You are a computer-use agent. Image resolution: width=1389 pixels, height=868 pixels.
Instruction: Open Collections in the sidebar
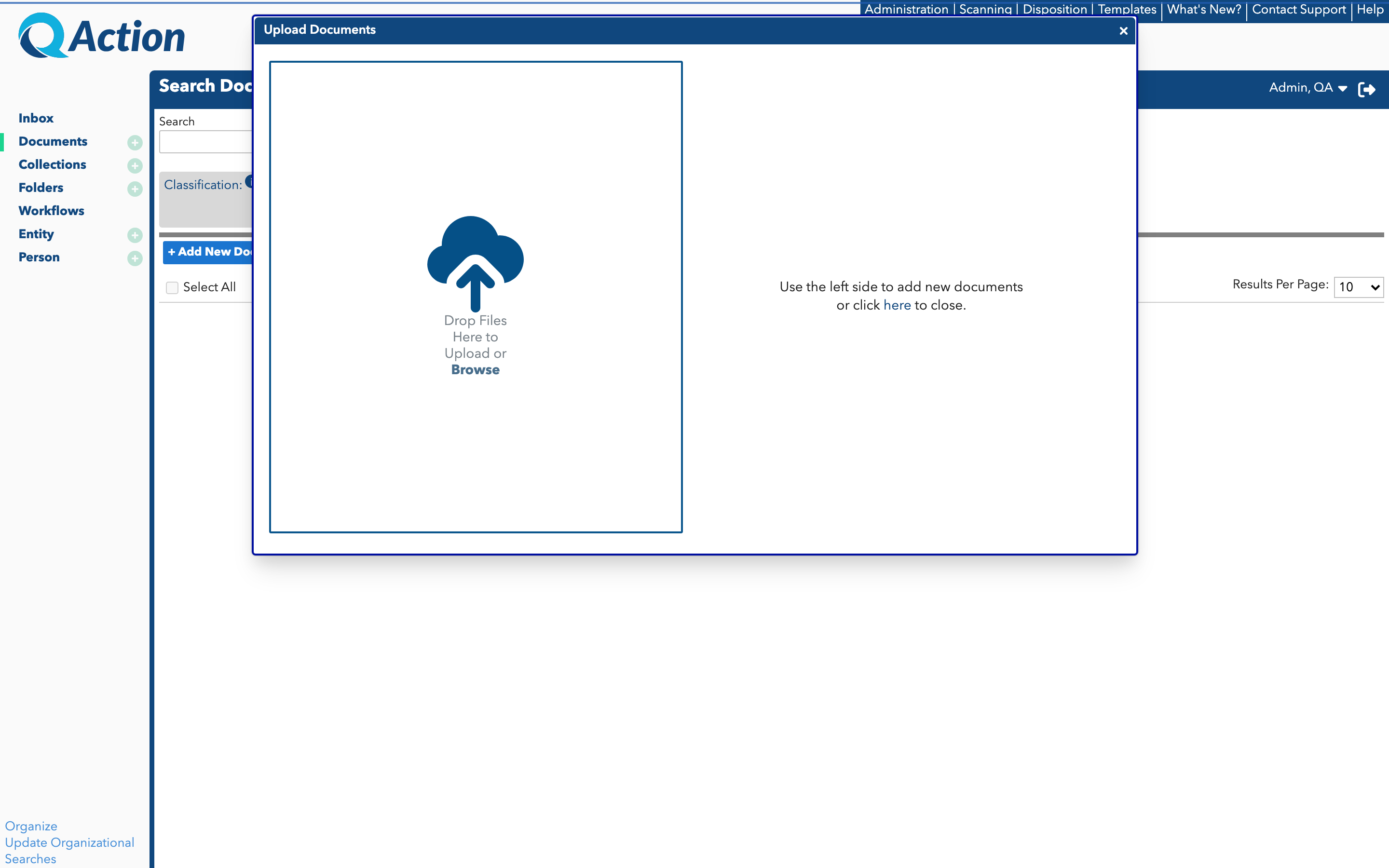[x=52, y=165]
